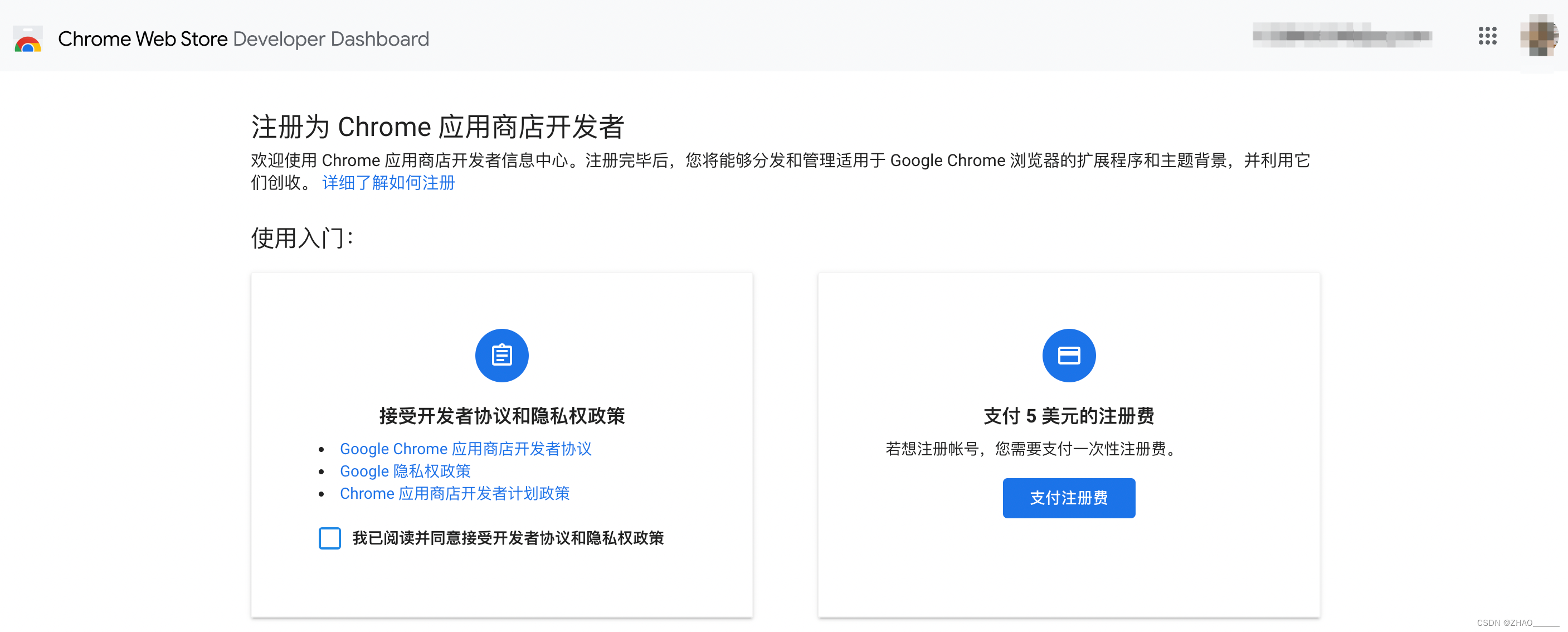The image size is (1568, 632).
Task: Click the Chrome Web Store logo icon
Action: (28, 39)
